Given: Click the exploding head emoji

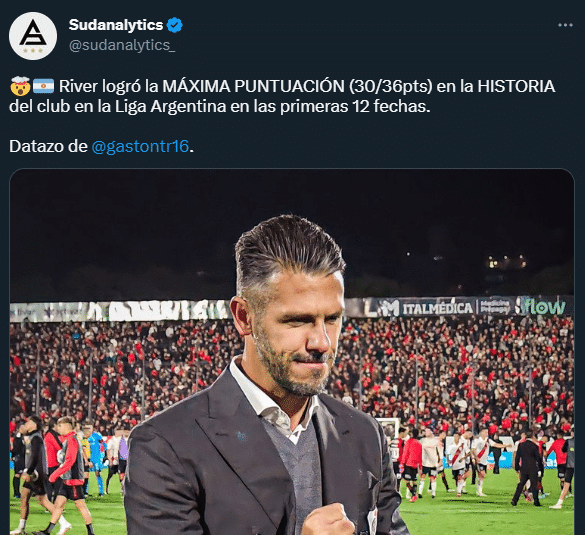Looking at the screenshot, I should point(20,86).
